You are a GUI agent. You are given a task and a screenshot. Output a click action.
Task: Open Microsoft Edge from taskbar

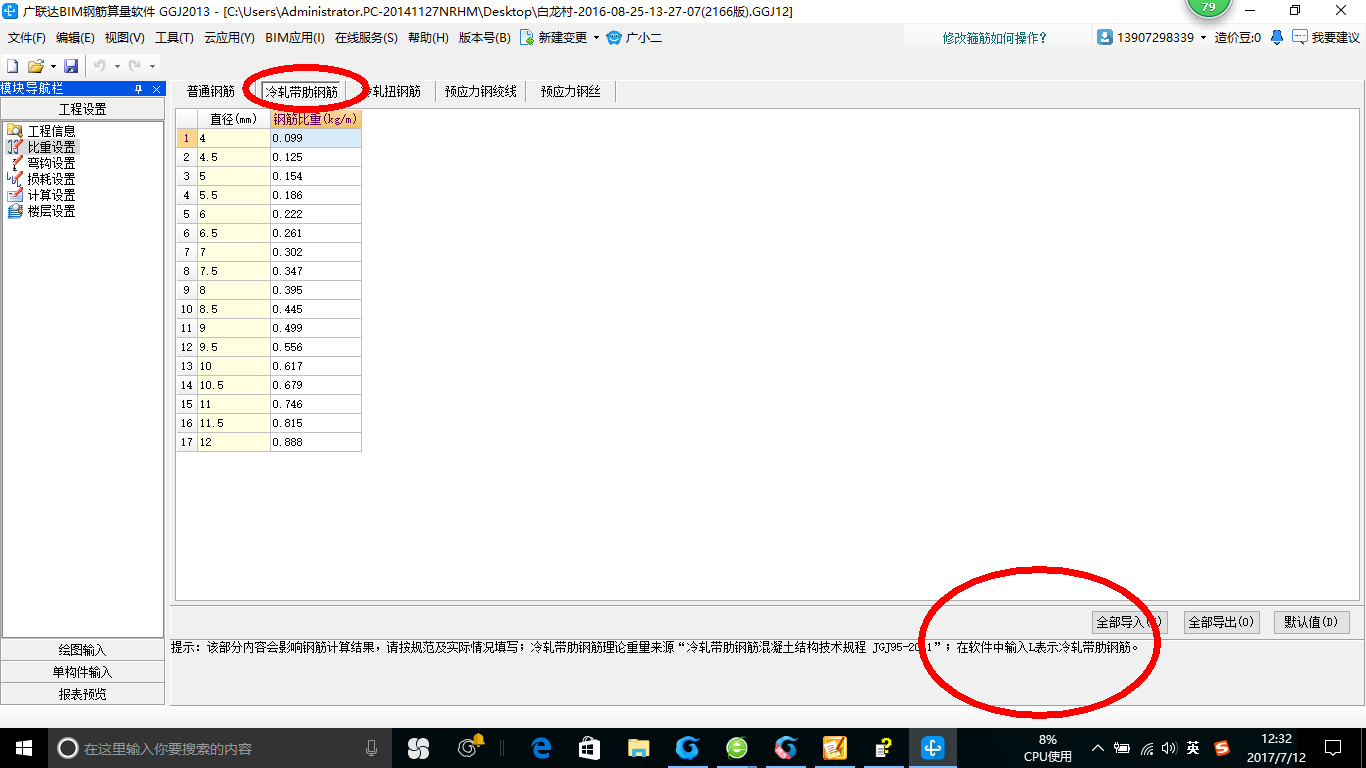point(541,748)
